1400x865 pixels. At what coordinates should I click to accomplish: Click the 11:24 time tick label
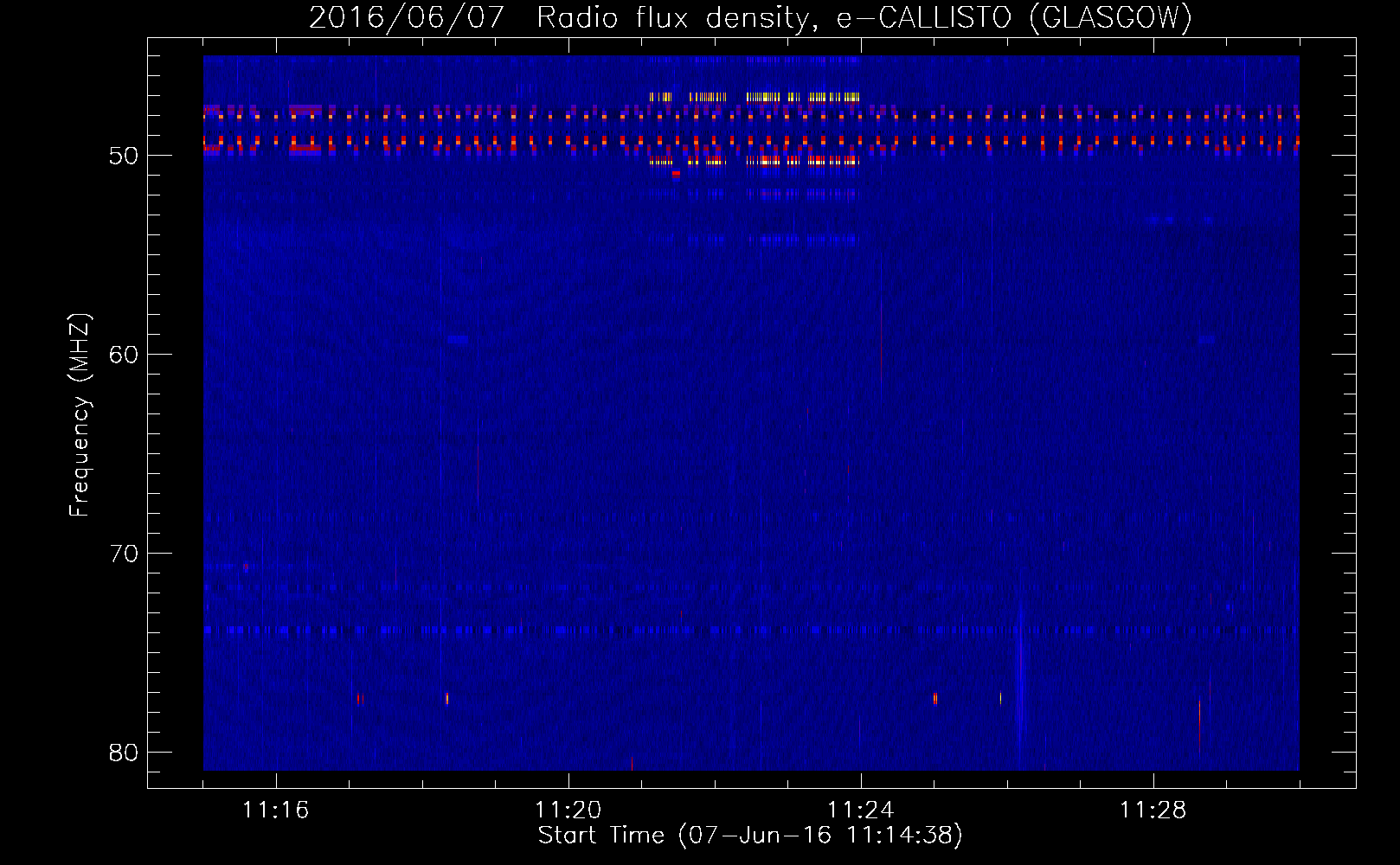861,811
